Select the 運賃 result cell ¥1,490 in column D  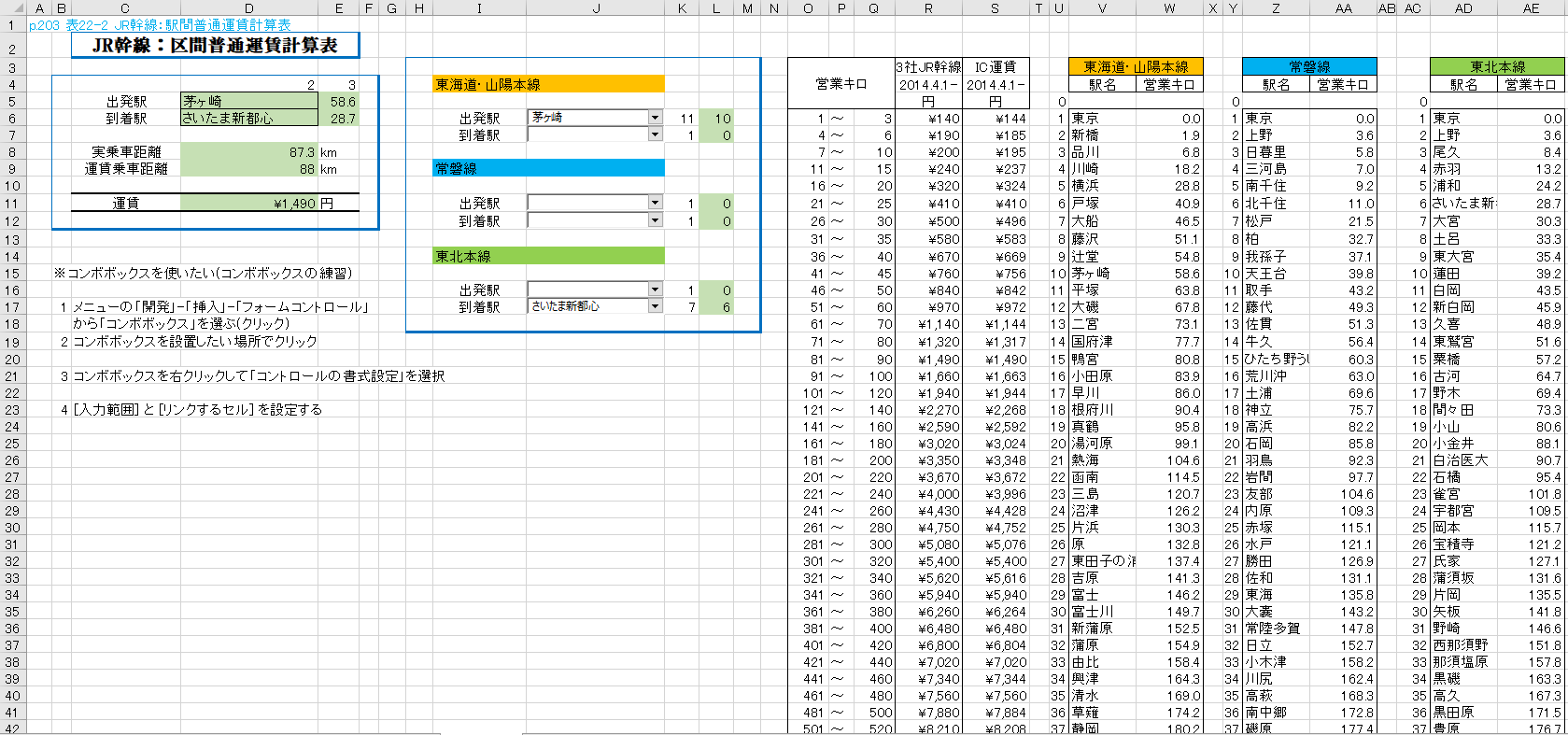248,203
